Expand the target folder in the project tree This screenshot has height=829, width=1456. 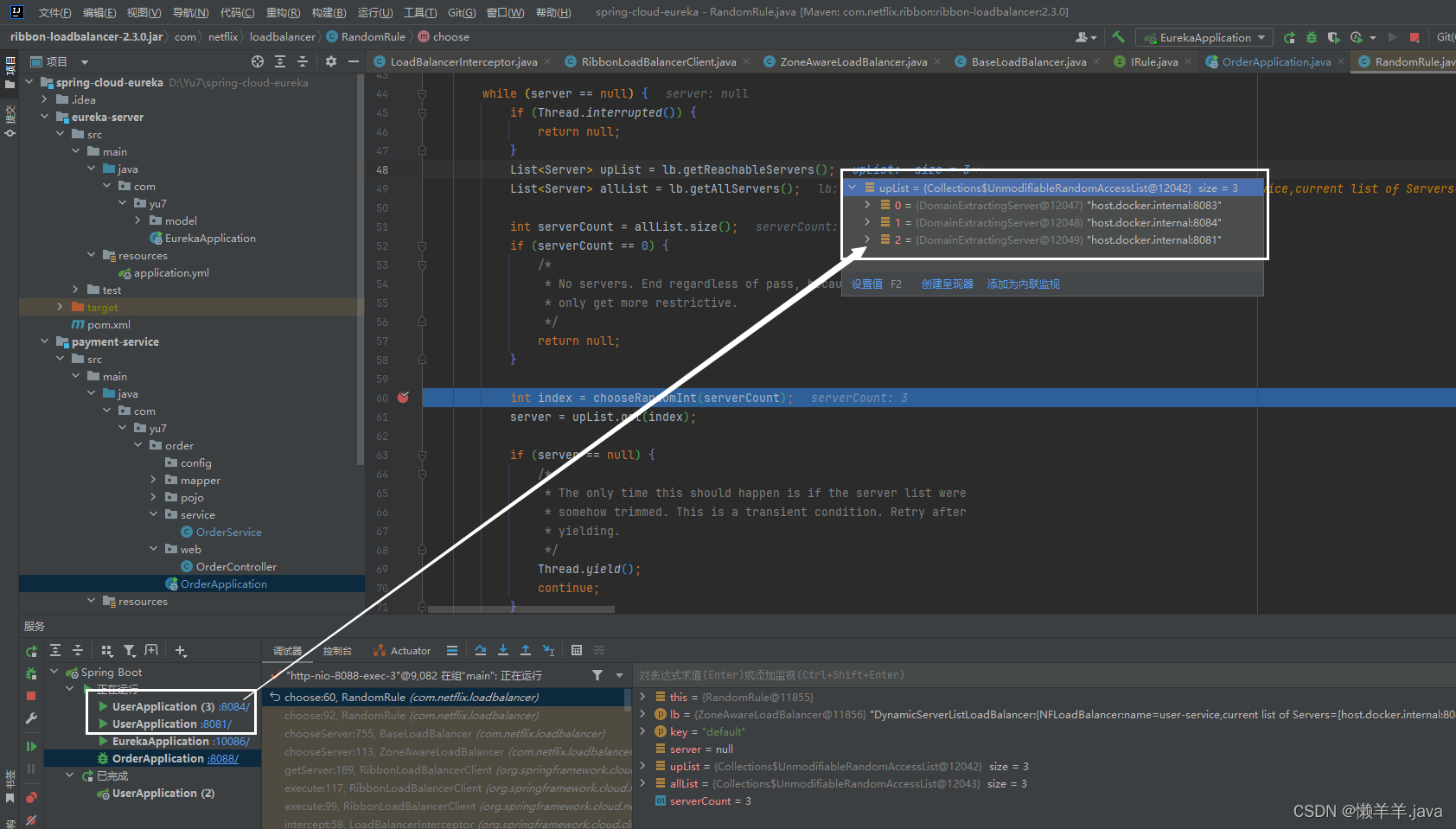[x=60, y=307]
